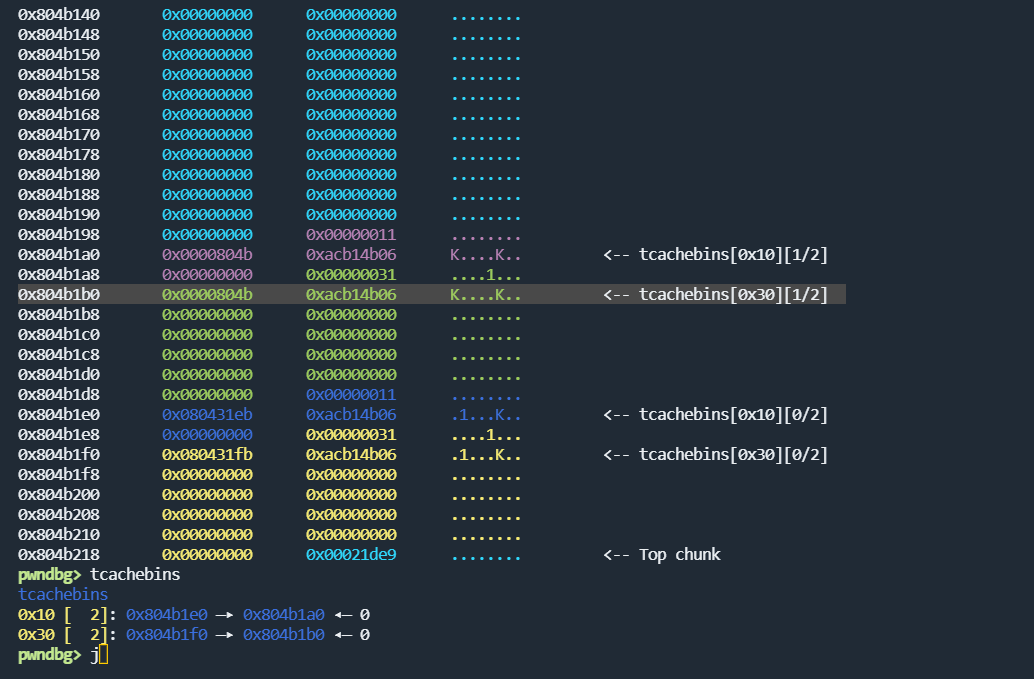Screen dimensions: 1034x679
Task: Click the typed tcachebins command
Action: pyautogui.click(x=135, y=574)
